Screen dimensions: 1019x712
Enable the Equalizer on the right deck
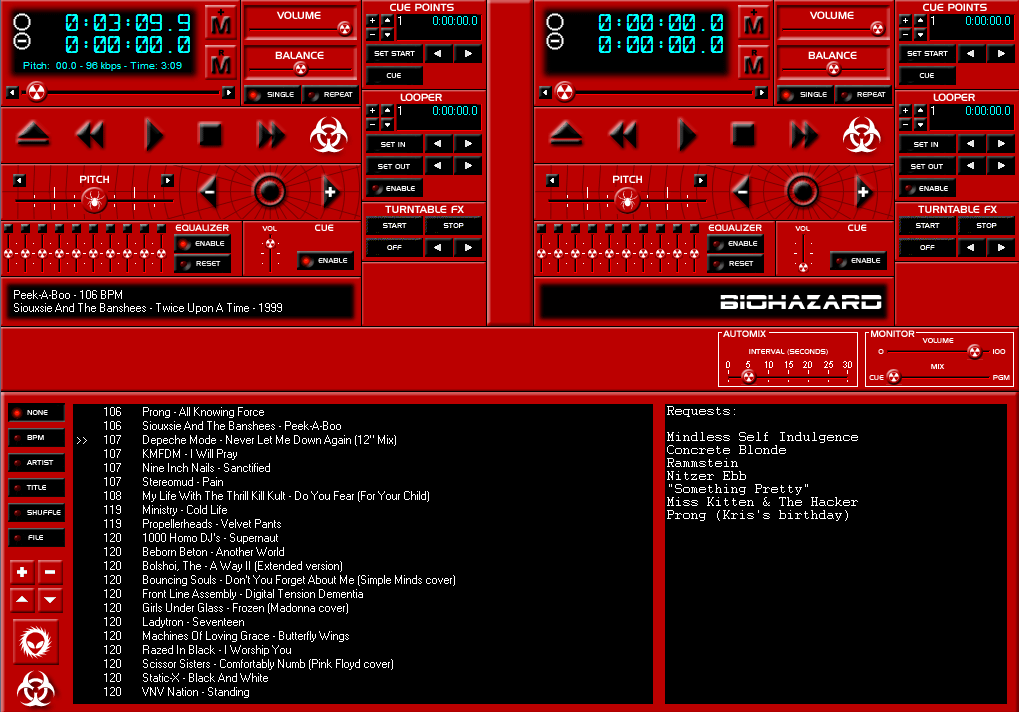736,244
